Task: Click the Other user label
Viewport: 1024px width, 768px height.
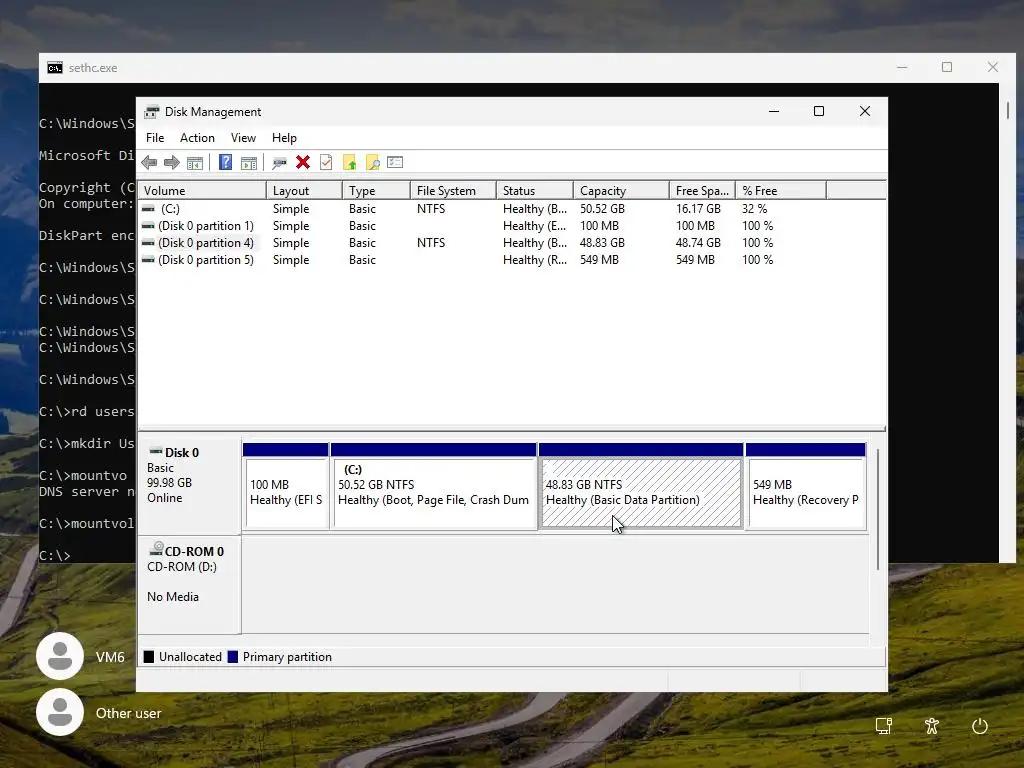Action: [x=129, y=713]
